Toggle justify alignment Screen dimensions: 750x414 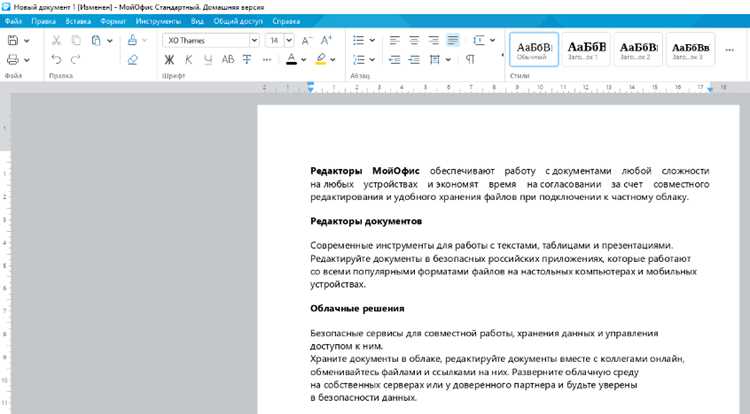point(452,41)
